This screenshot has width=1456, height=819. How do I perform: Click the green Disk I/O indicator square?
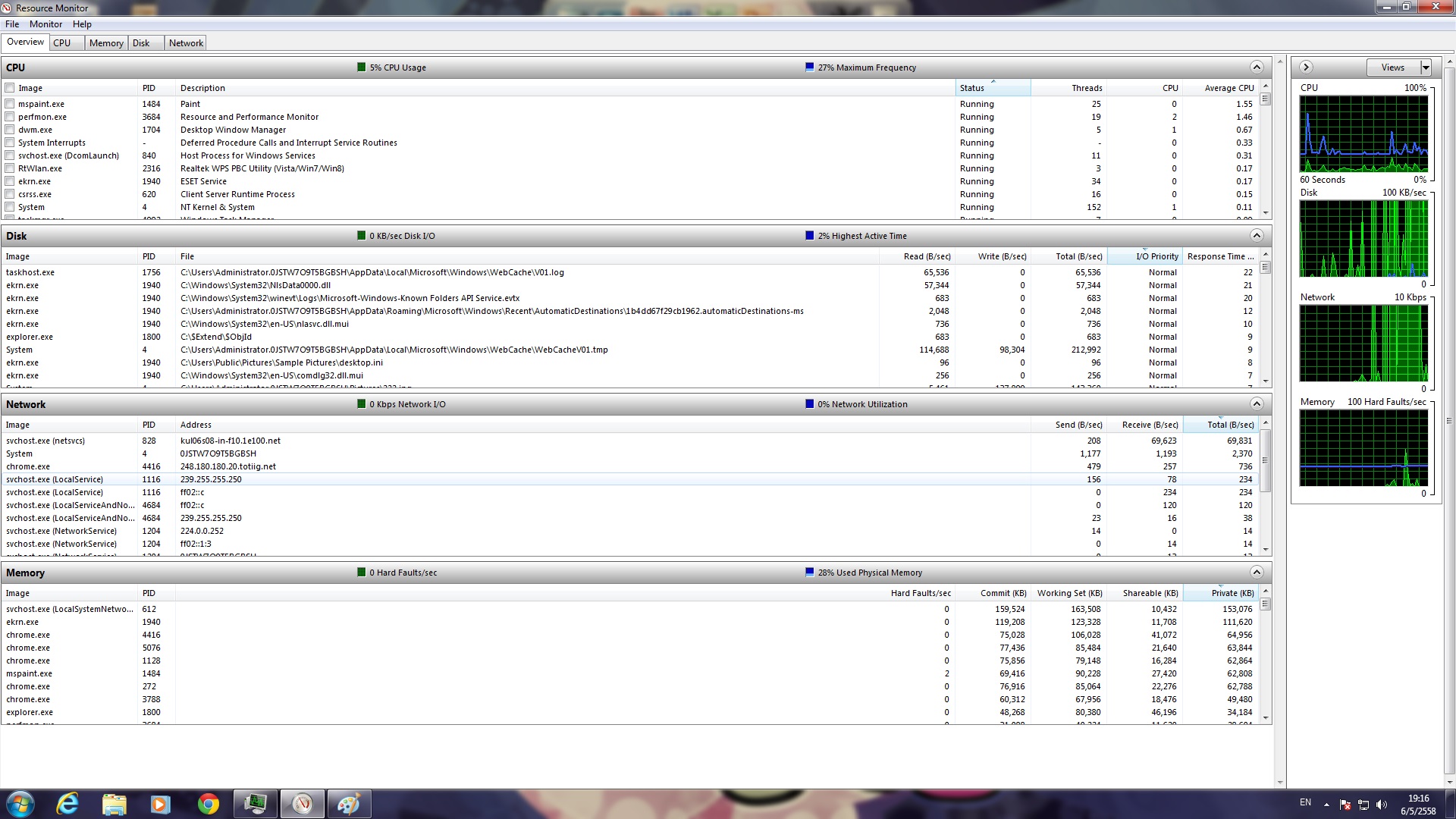362,236
